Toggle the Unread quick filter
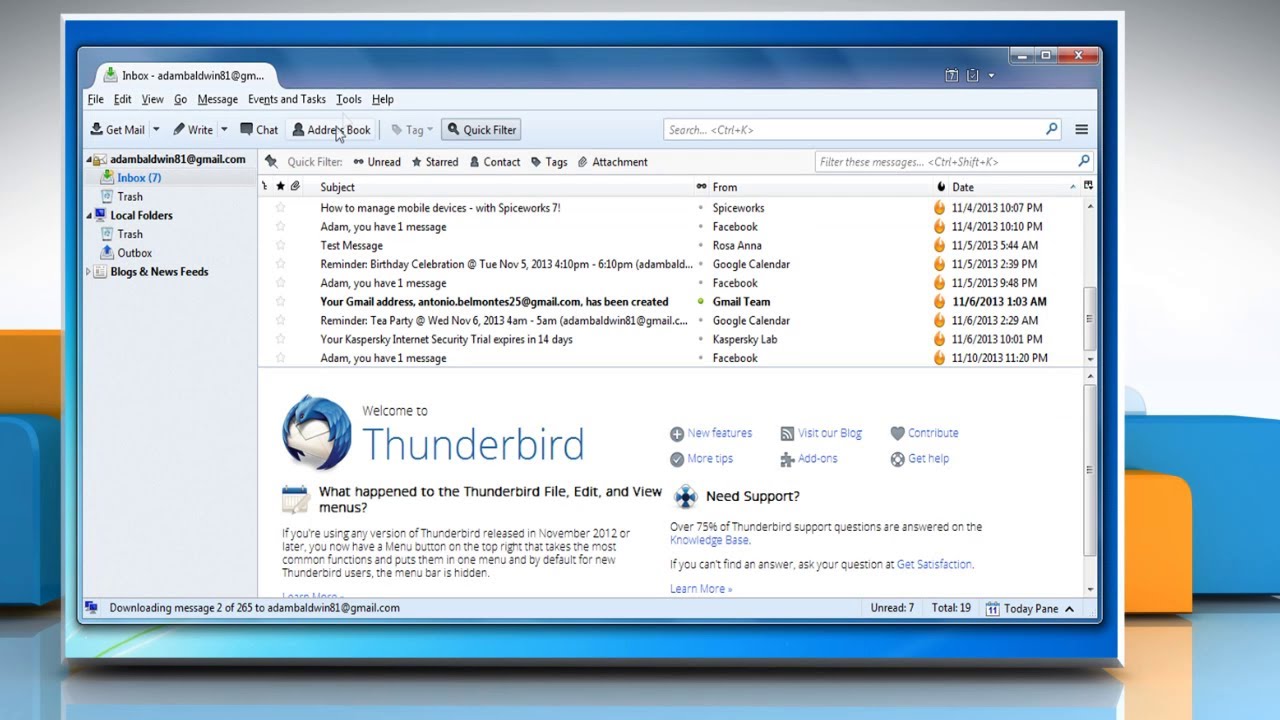This screenshot has height=720, width=1280. [377, 162]
